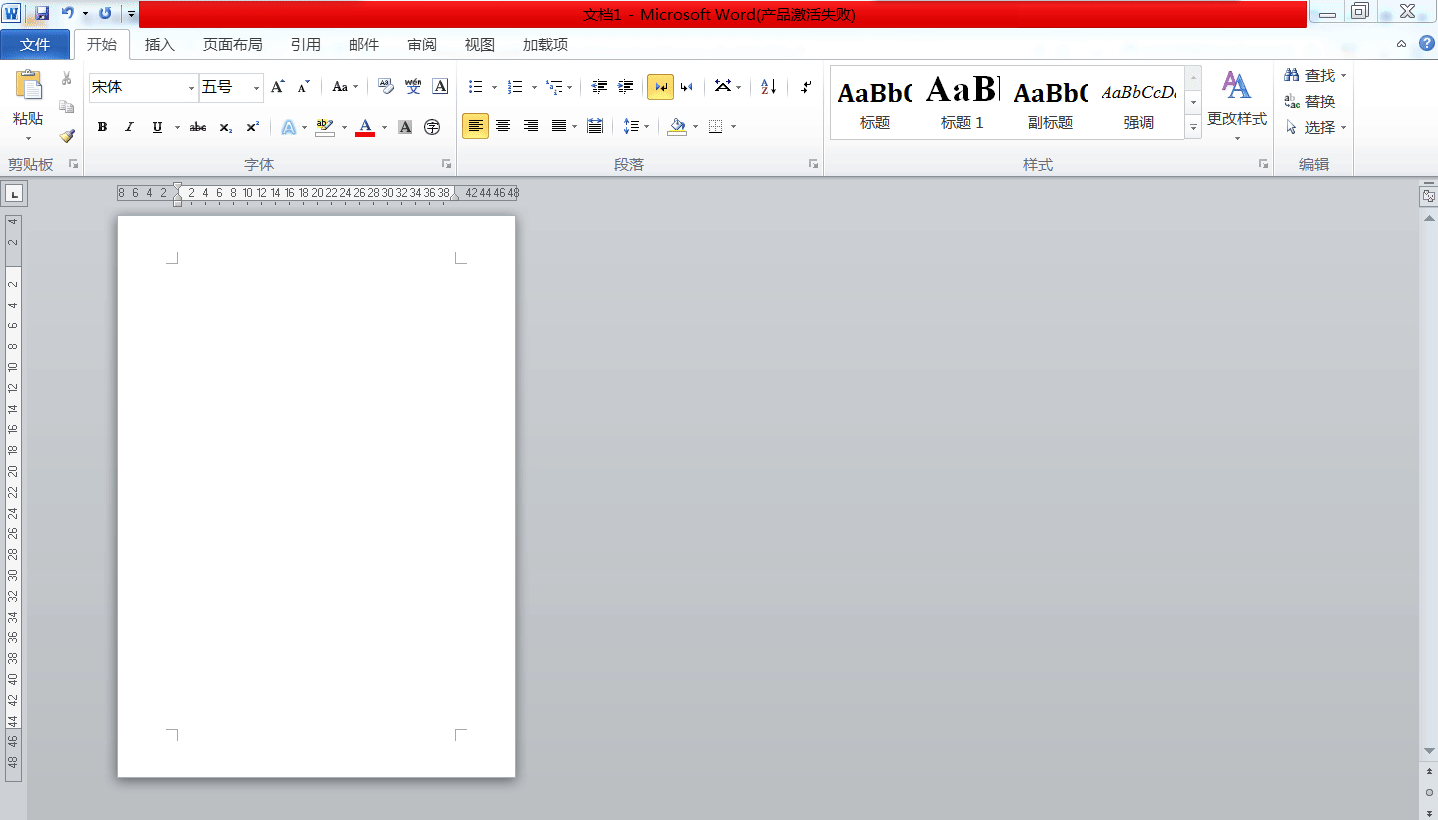Apply superscript formatting
Screen dimensions: 1438x820
tap(253, 127)
